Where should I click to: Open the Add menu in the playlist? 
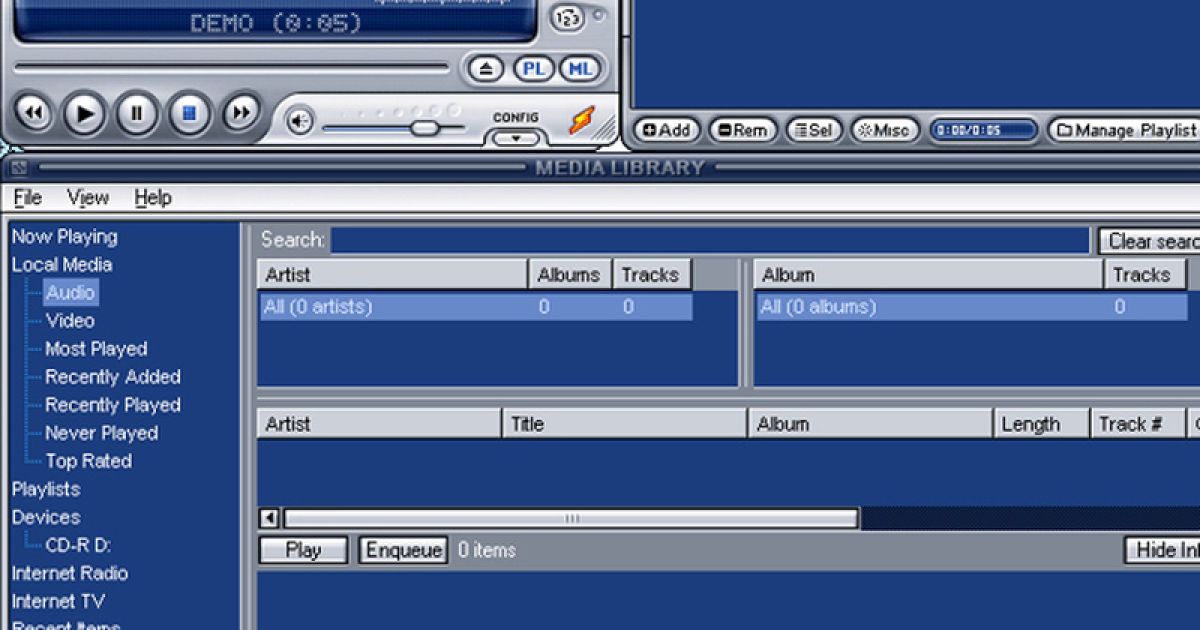(666, 130)
